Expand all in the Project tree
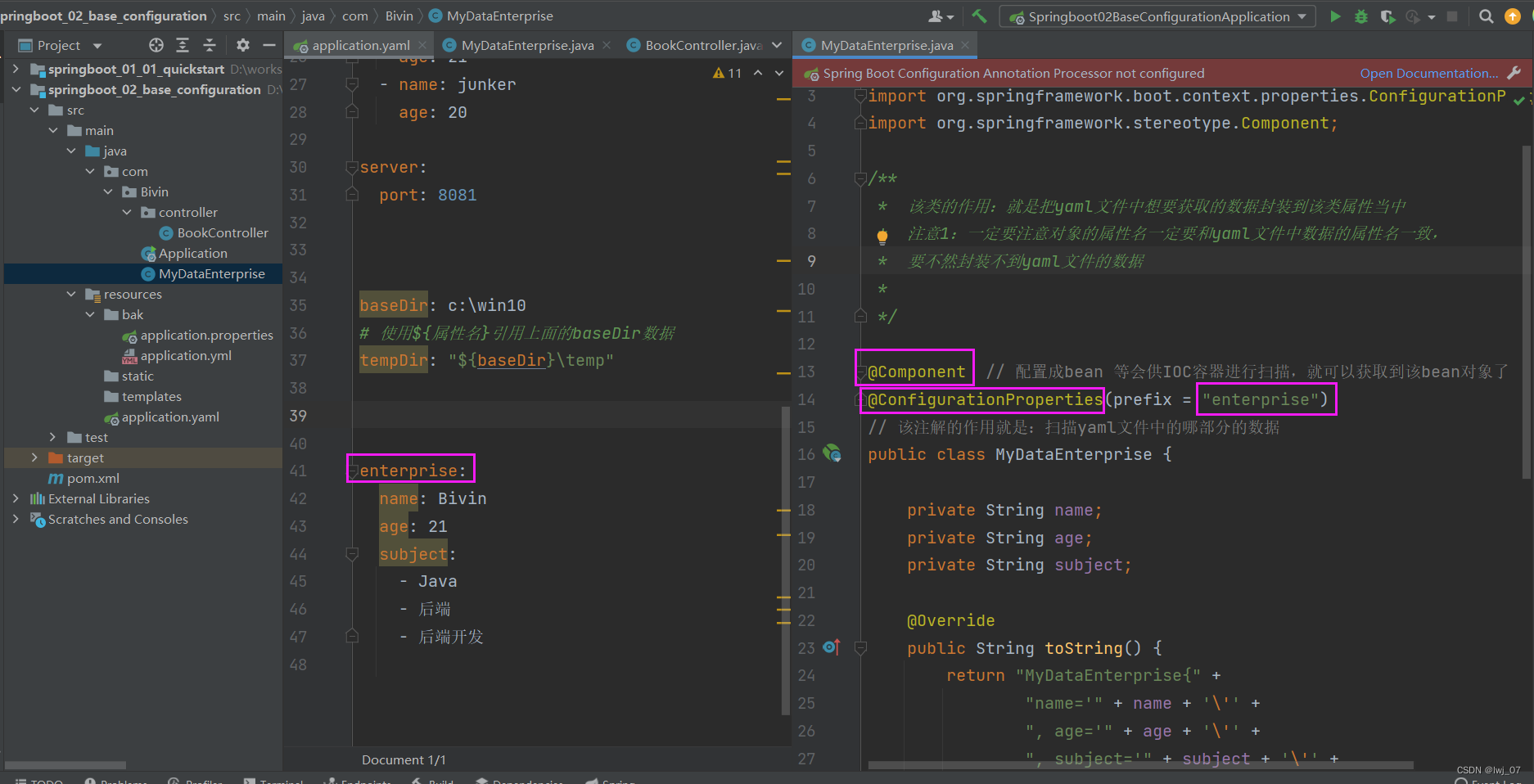1534x784 pixels. (x=183, y=45)
